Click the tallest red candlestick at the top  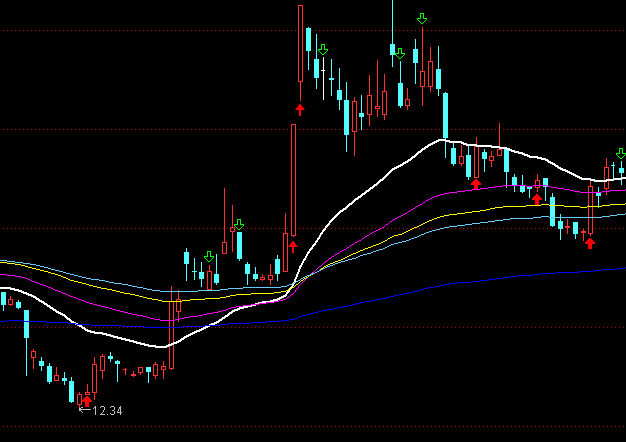(300, 45)
